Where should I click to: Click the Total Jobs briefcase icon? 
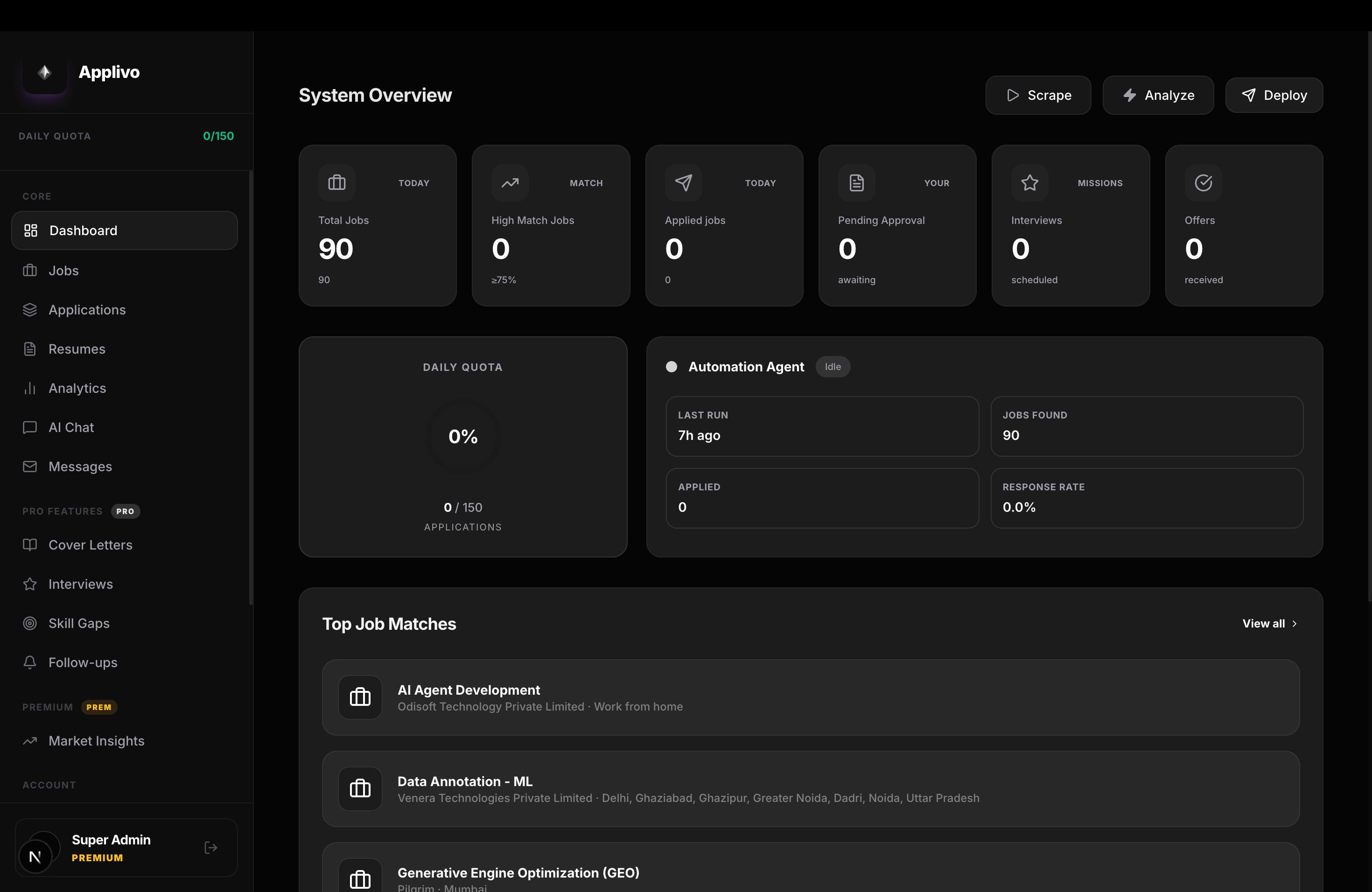click(x=336, y=183)
